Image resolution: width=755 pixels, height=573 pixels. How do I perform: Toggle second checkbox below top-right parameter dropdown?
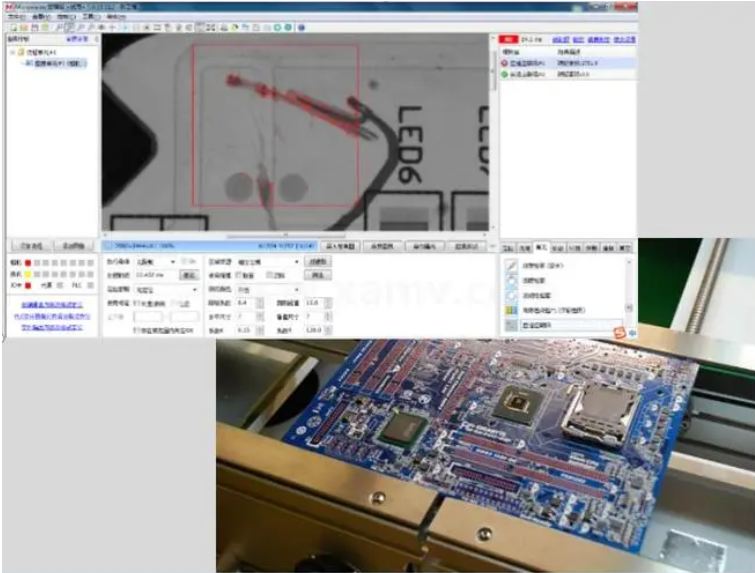tap(269, 275)
